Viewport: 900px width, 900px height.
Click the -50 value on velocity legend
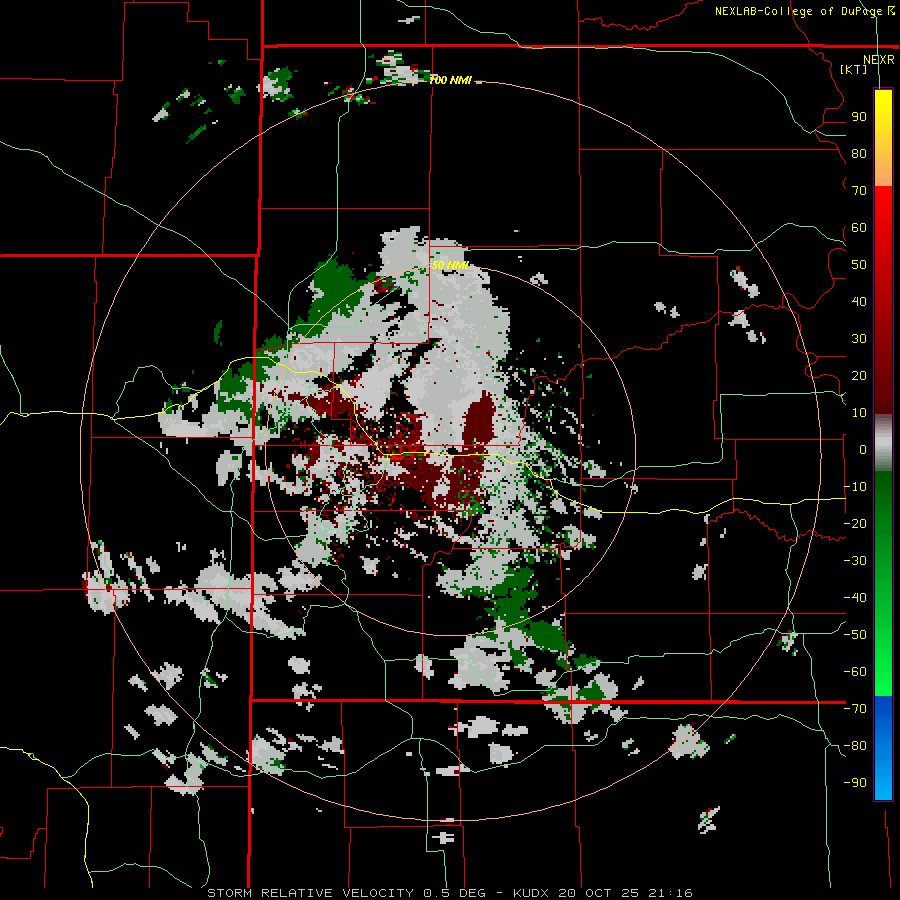coord(855,635)
